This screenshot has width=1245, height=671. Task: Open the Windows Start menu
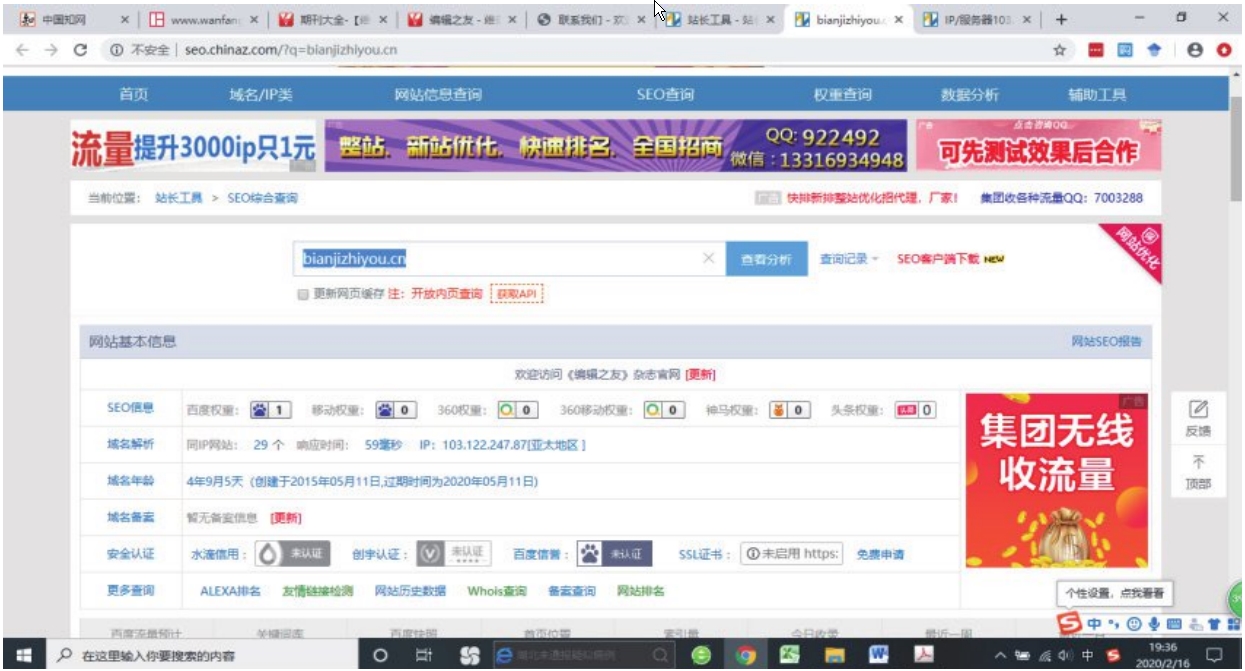click(24, 656)
